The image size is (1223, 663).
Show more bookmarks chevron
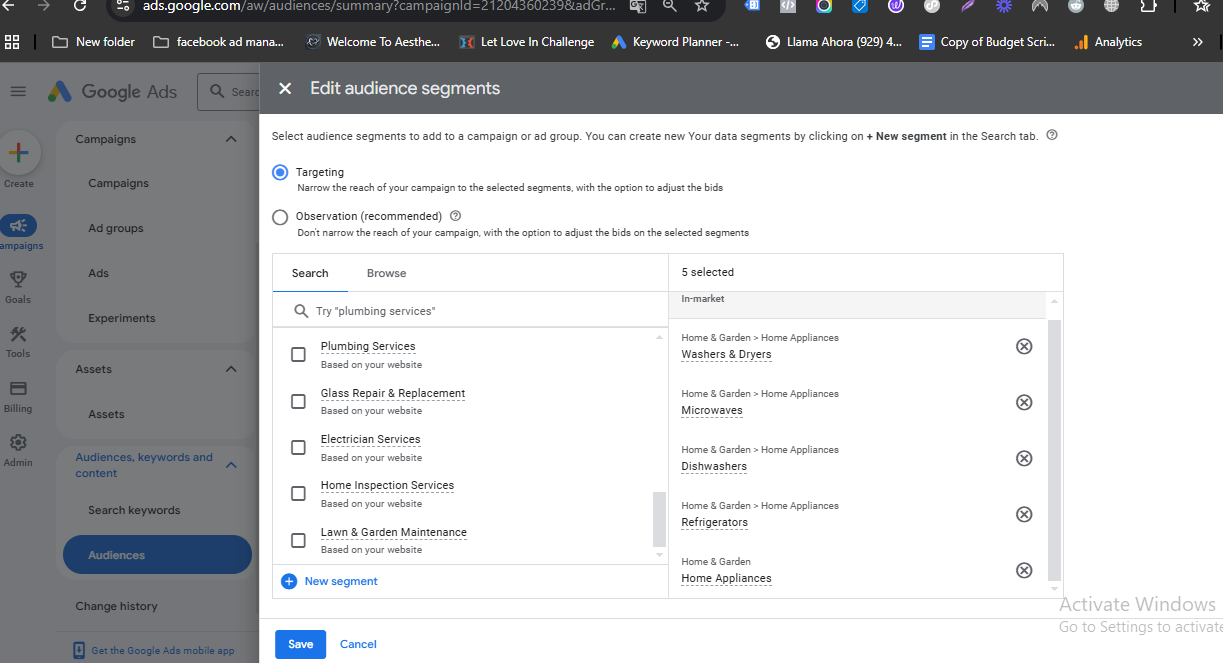coord(1198,42)
